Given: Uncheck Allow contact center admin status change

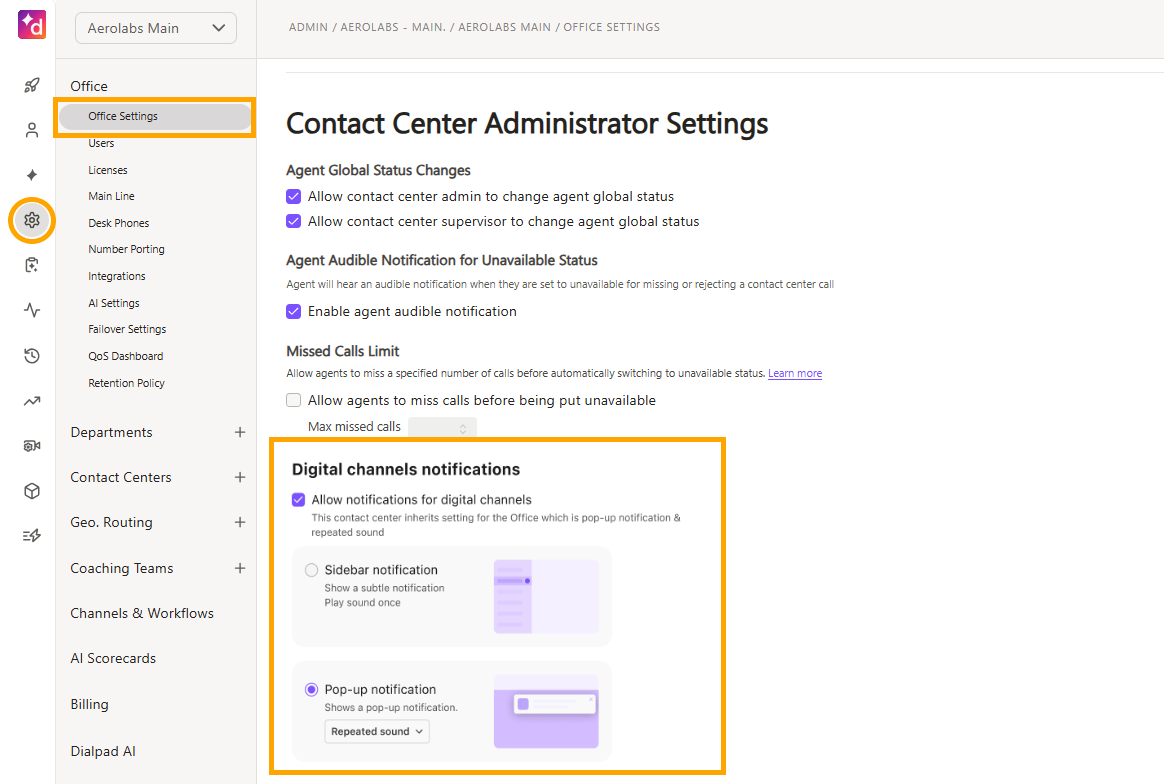Looking at the screenshot, I should click(x=294, y=197).
